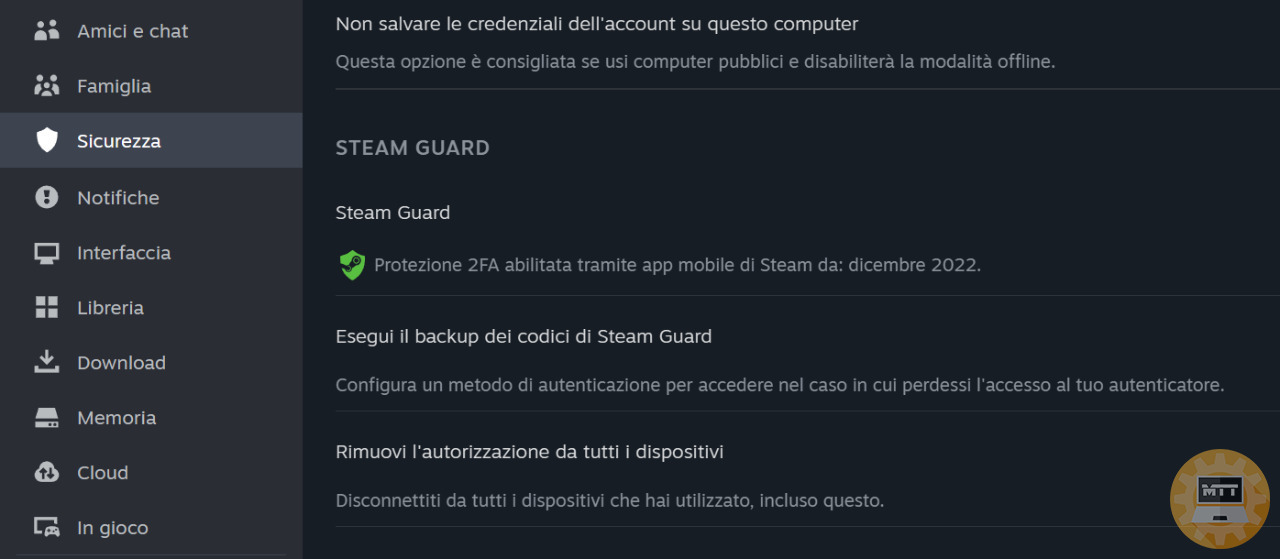Screen dimensions: 1280x559
Task: Click the Libreria grid icon
Action: (47, 308)
